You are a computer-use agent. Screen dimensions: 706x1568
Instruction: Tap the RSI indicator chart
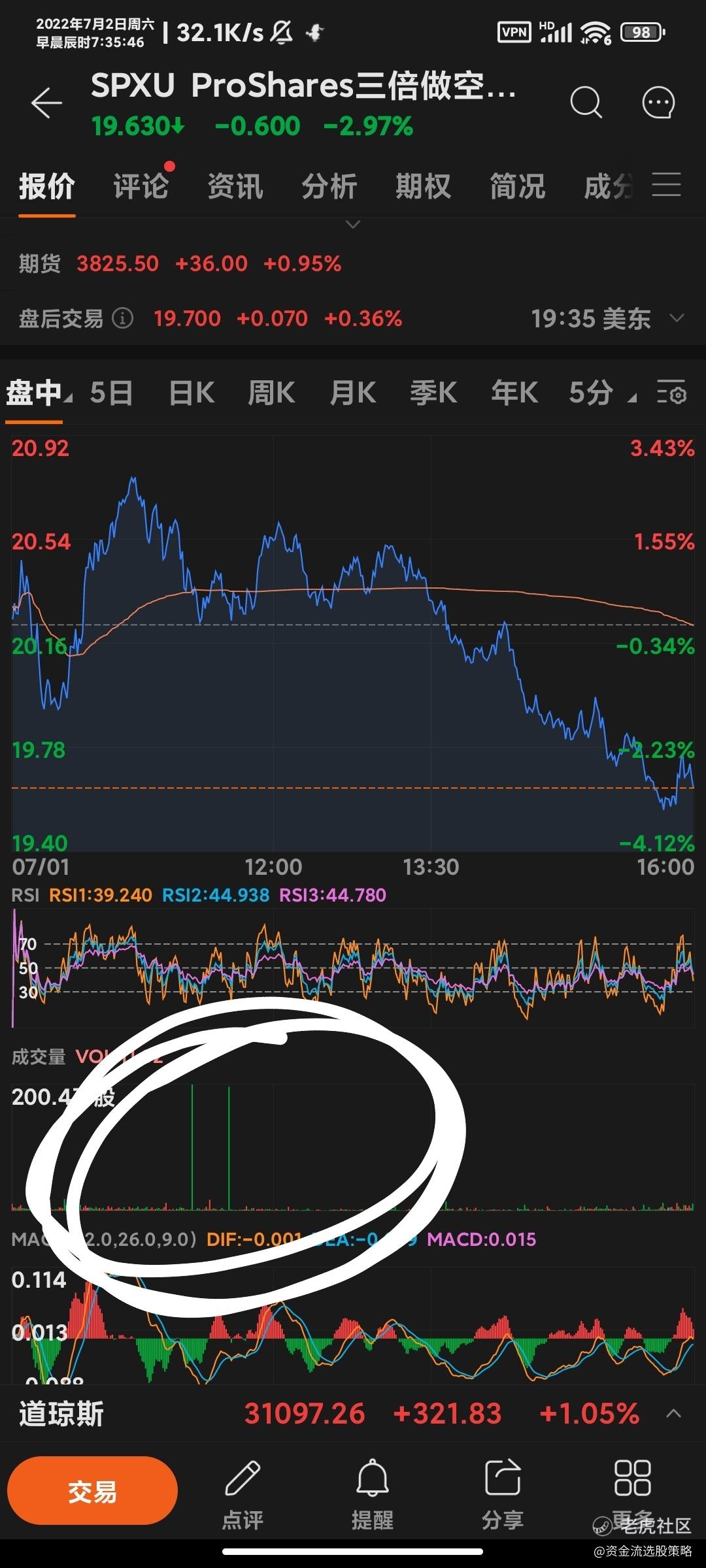353,968
